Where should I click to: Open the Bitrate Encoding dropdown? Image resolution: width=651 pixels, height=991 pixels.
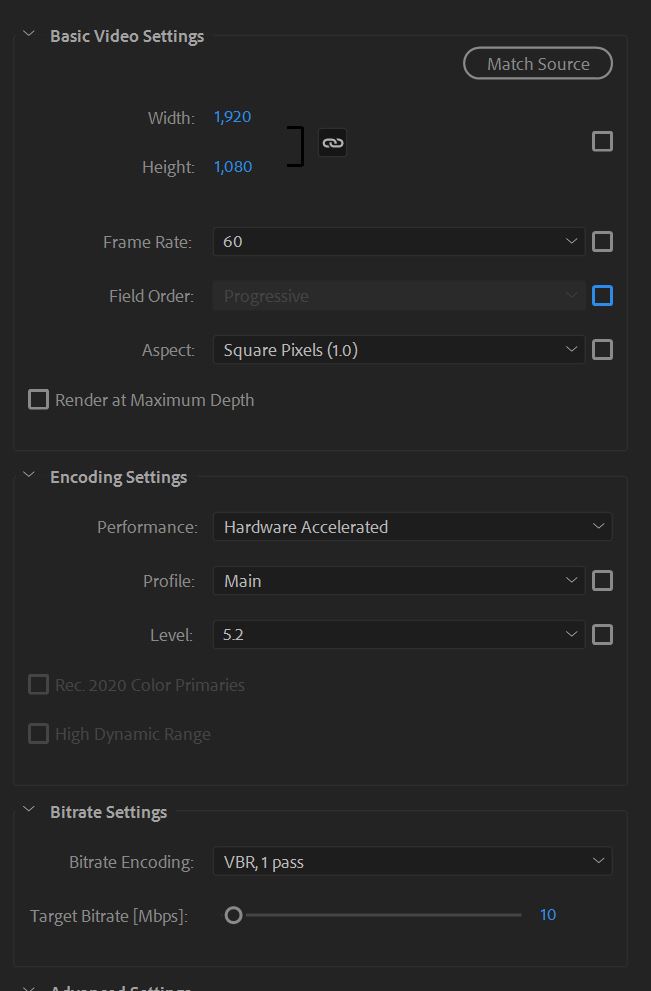pyautogui.click(x=412, y=862)
